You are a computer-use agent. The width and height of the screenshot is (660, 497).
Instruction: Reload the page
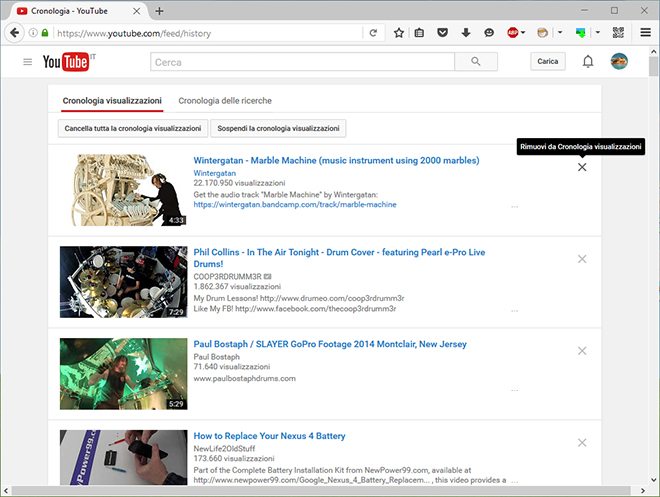pyautogui.click(x=373, y=33)
